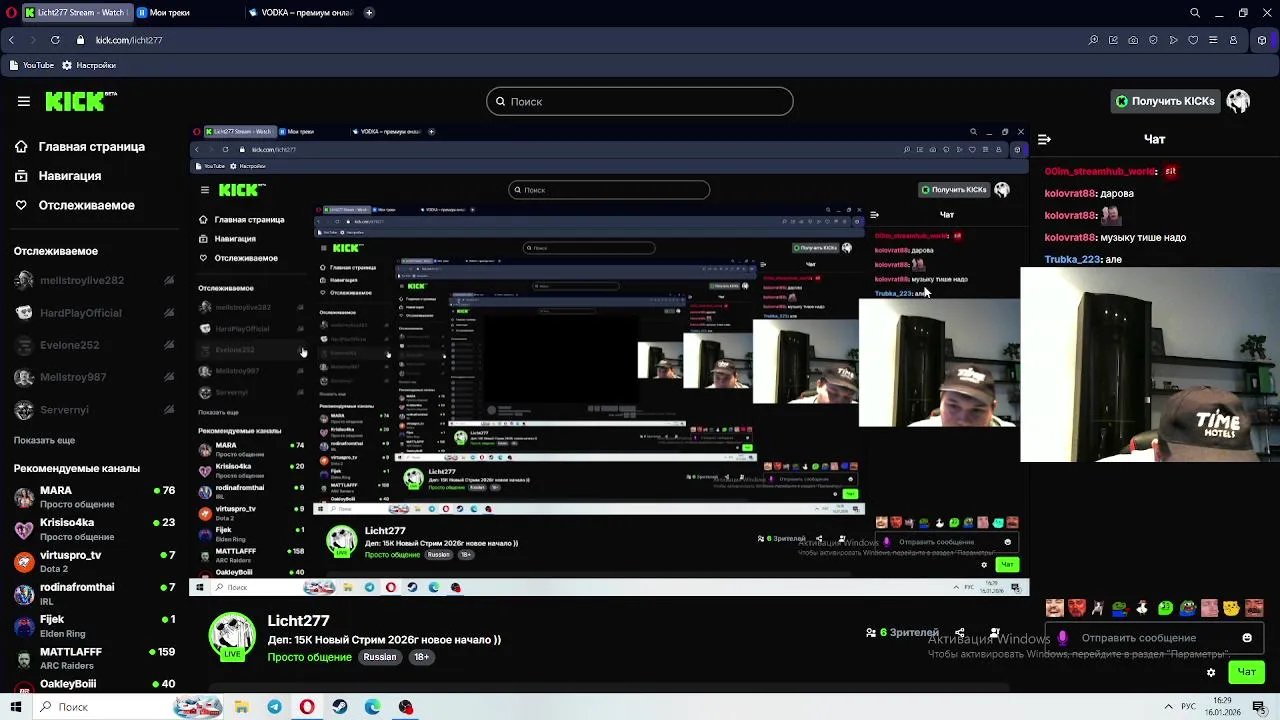Collapse the chat panel with the arrow icon
The height and width of the screenshot is (720, 1280).
(x=1044, y=140)
